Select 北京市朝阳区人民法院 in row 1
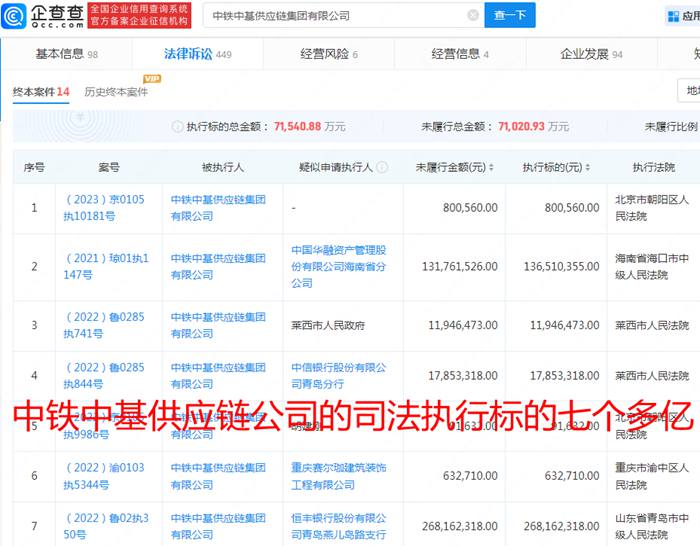 point(652,208)
